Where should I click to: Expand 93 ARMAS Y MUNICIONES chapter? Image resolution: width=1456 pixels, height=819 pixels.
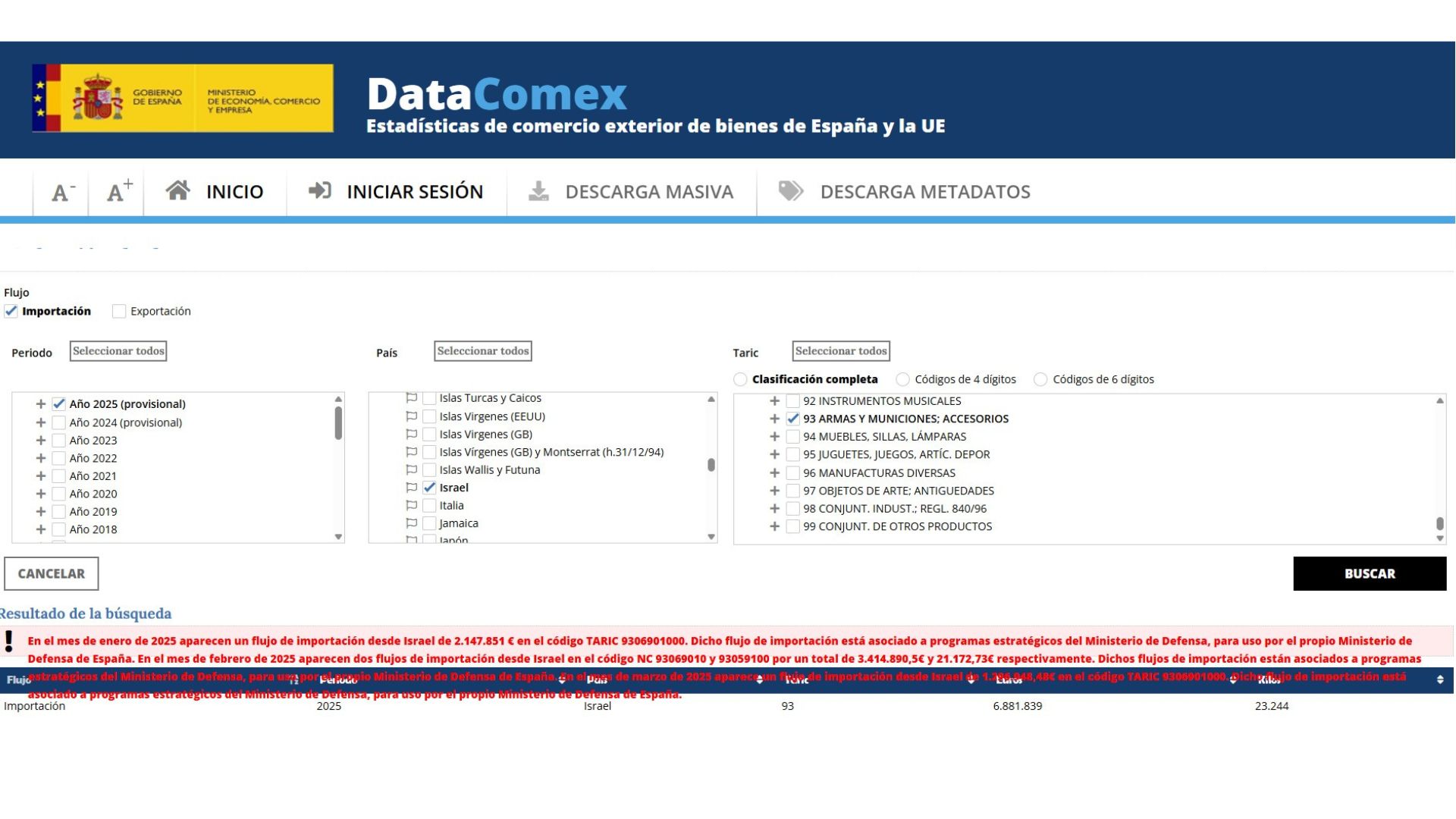click(x=774, y=419)
